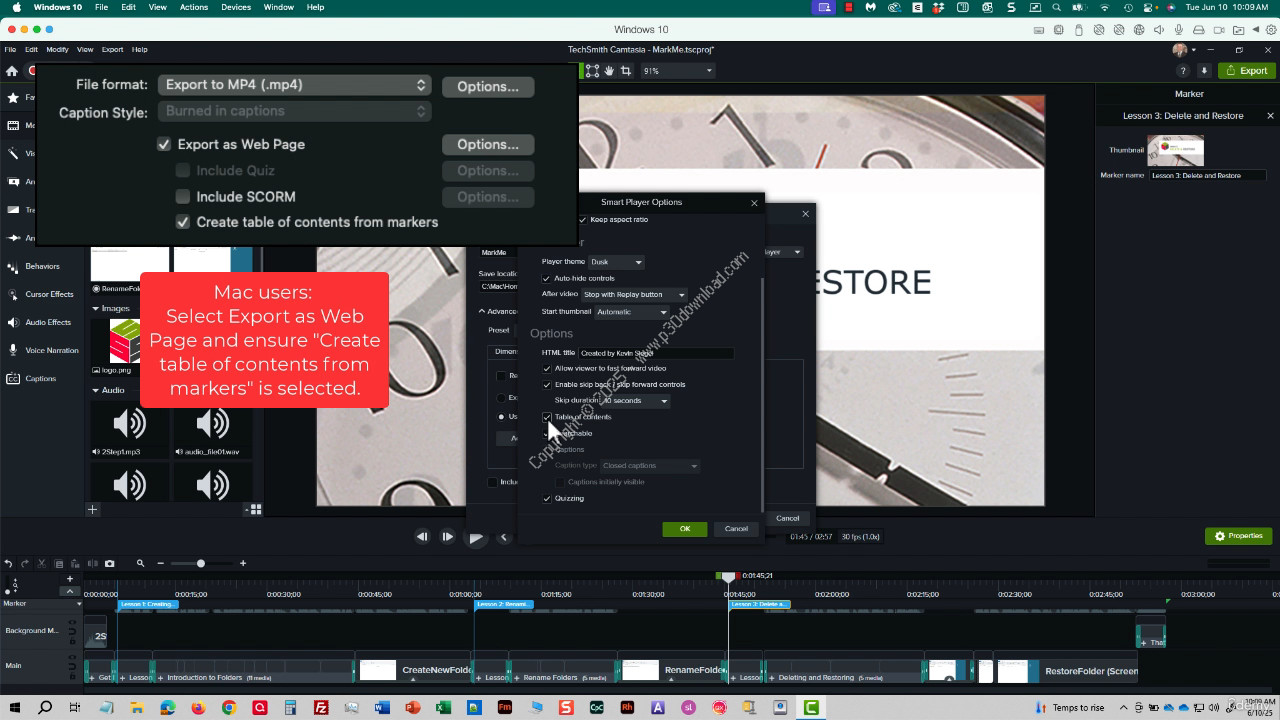The height and width of the screenshot is (720, 1280).
Task: Open the Marker track dropdown arrow
Action: (78, 604)
